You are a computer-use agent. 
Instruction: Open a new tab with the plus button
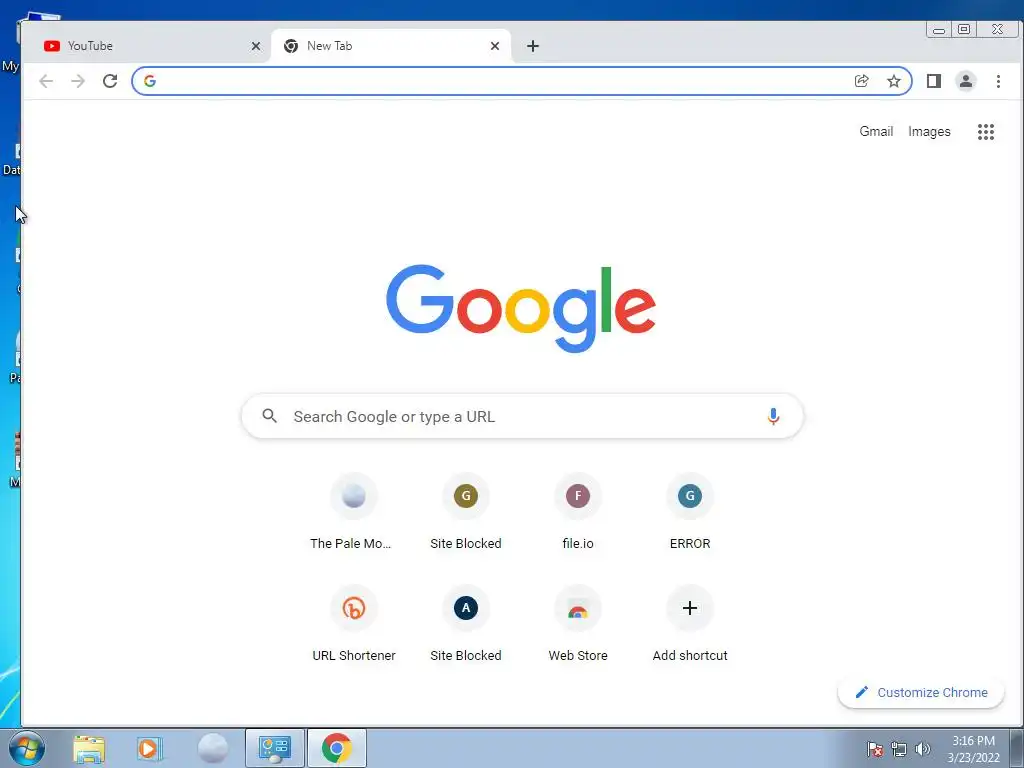[x=533, y=46]
